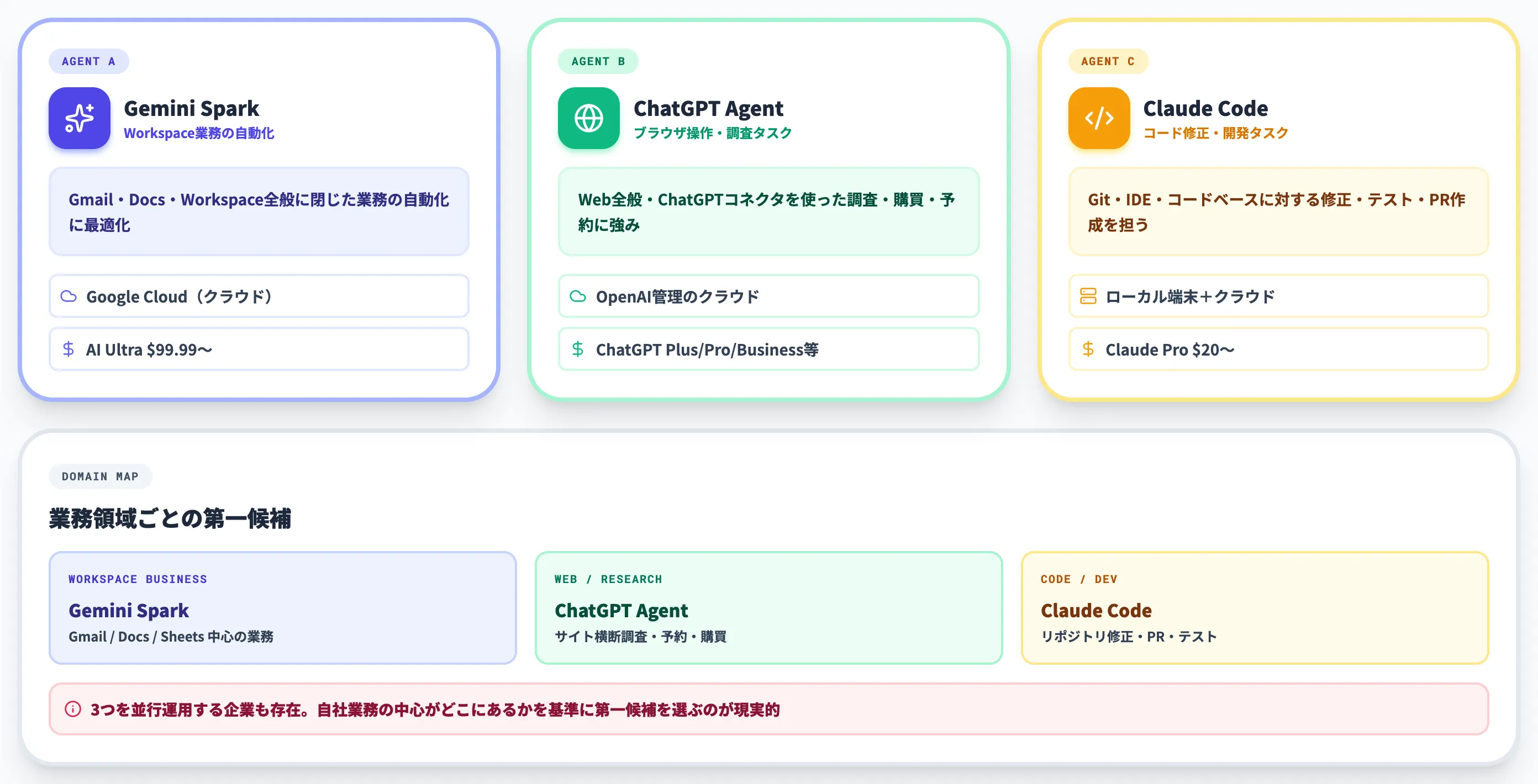
Task: Click the Google Cloud(クラウド) row
Action: pos(259,296)
